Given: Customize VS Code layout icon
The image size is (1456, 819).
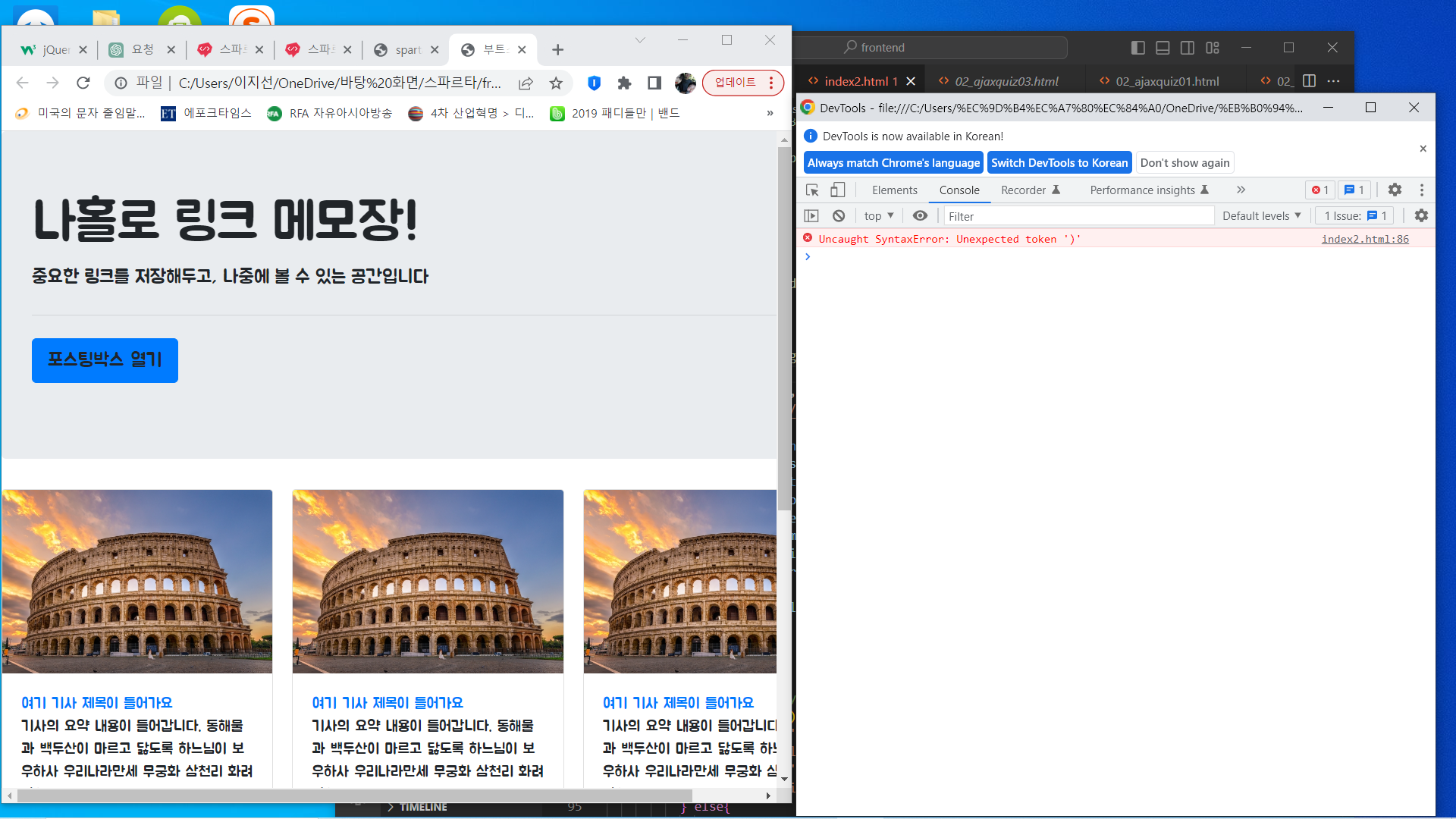Looking at the screenshot, I should click(x=1213, y=48).
